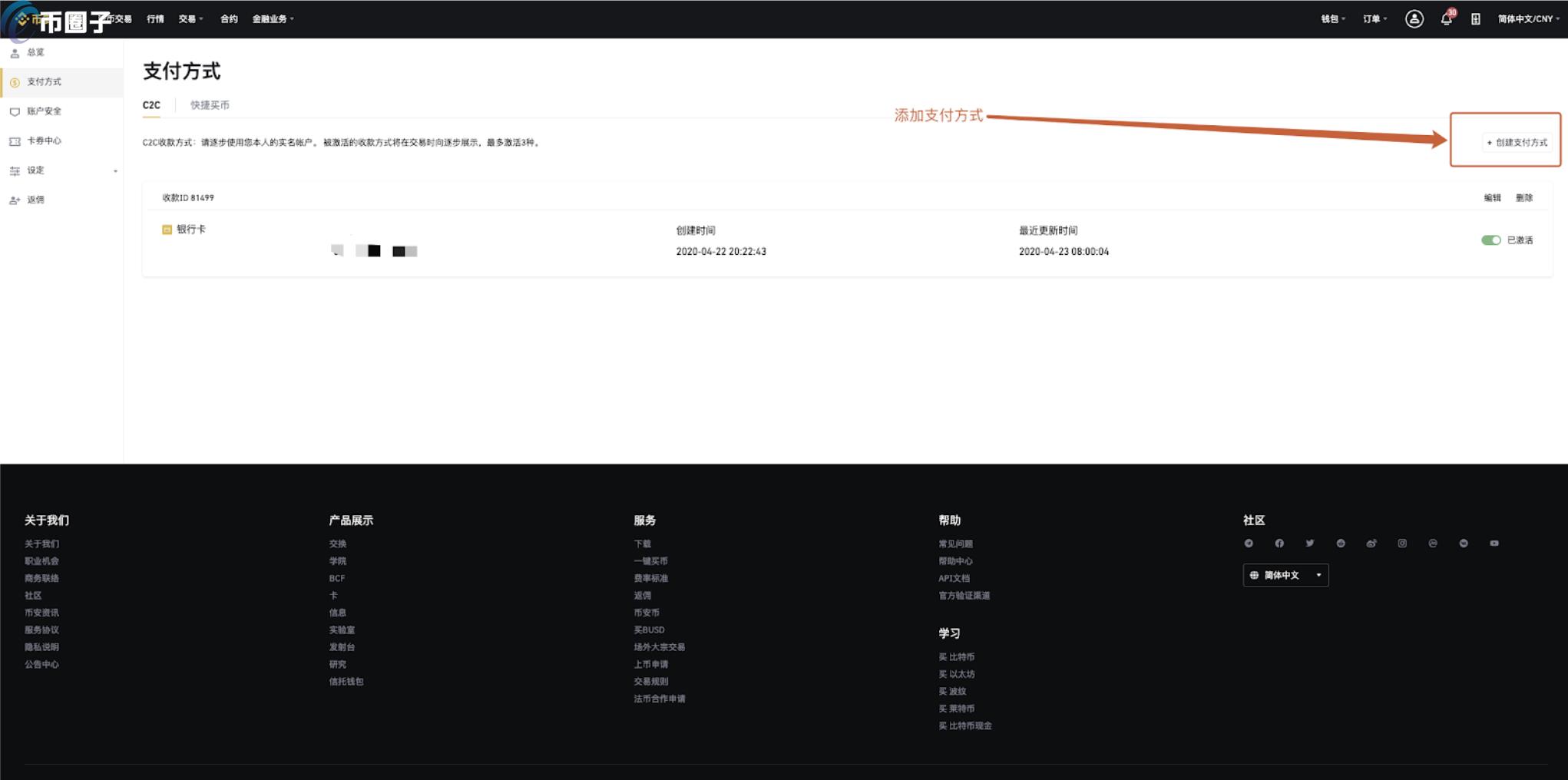Click the 创建支付方式 button
The height and width of the screenshot is (780, 1568).
pyautogui.click(x=1517, y=142)
